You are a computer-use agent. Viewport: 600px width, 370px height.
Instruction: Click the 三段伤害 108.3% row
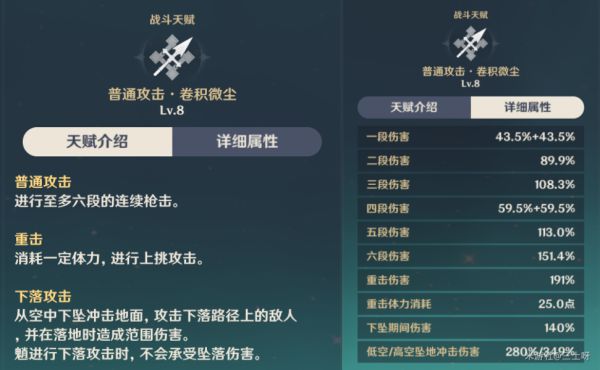point(471,184)
